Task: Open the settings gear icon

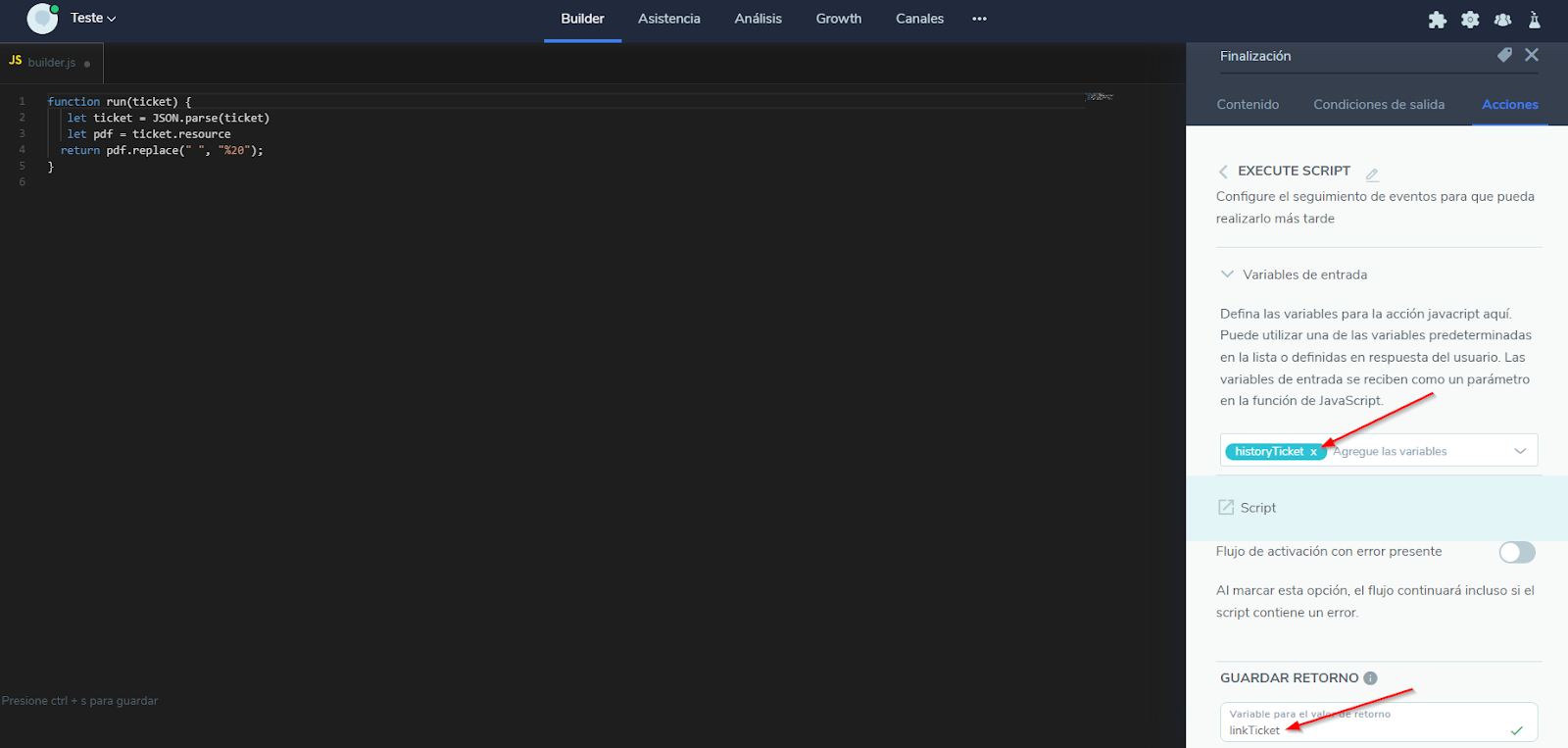Action: point(1470,20)
